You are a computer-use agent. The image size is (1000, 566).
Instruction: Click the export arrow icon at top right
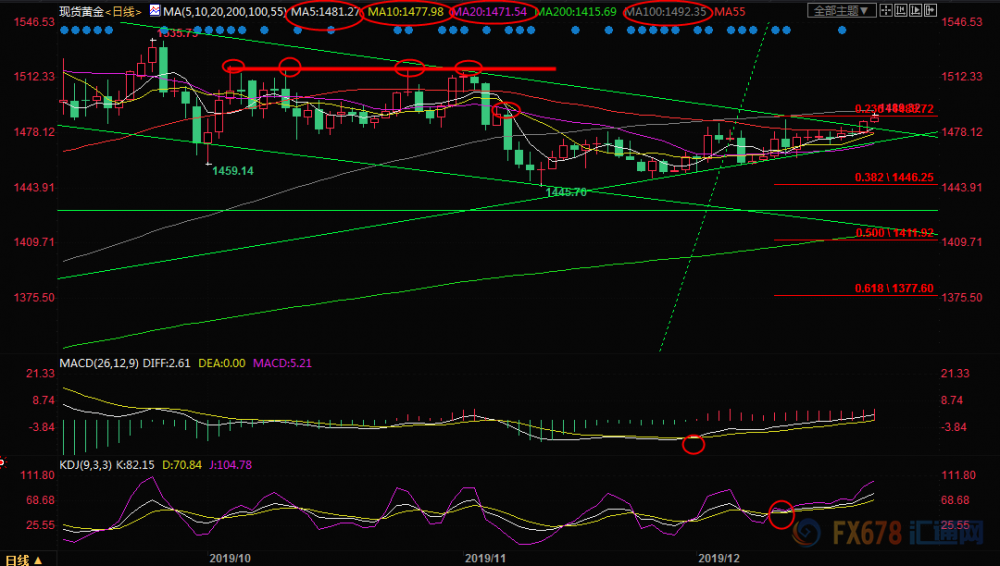coord(930,10)
